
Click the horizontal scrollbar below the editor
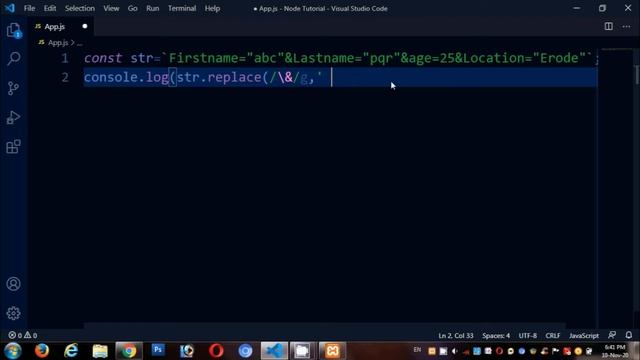pyautogui.click(x=324, y=326)
